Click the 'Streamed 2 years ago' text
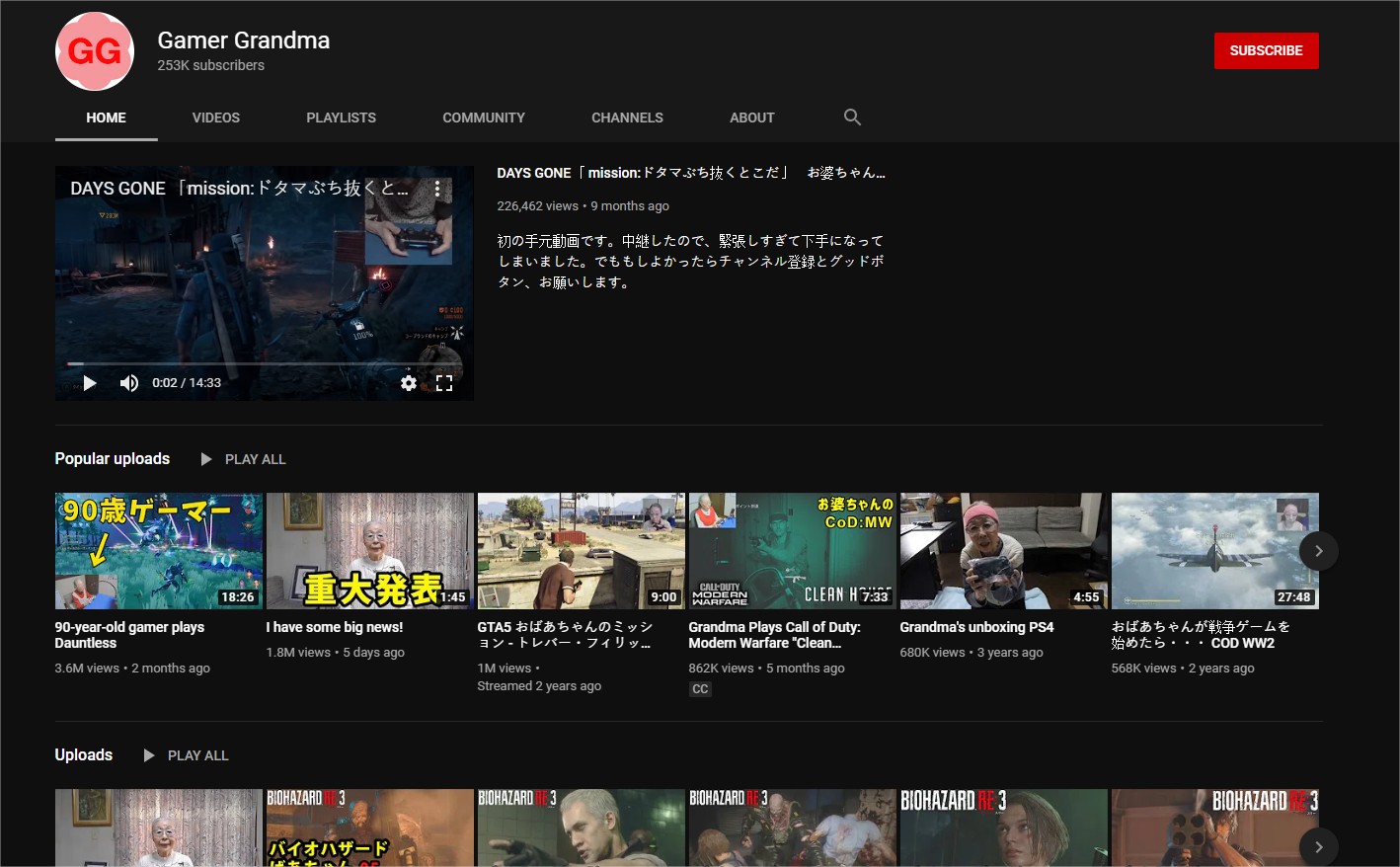 [x=539, y=686]
